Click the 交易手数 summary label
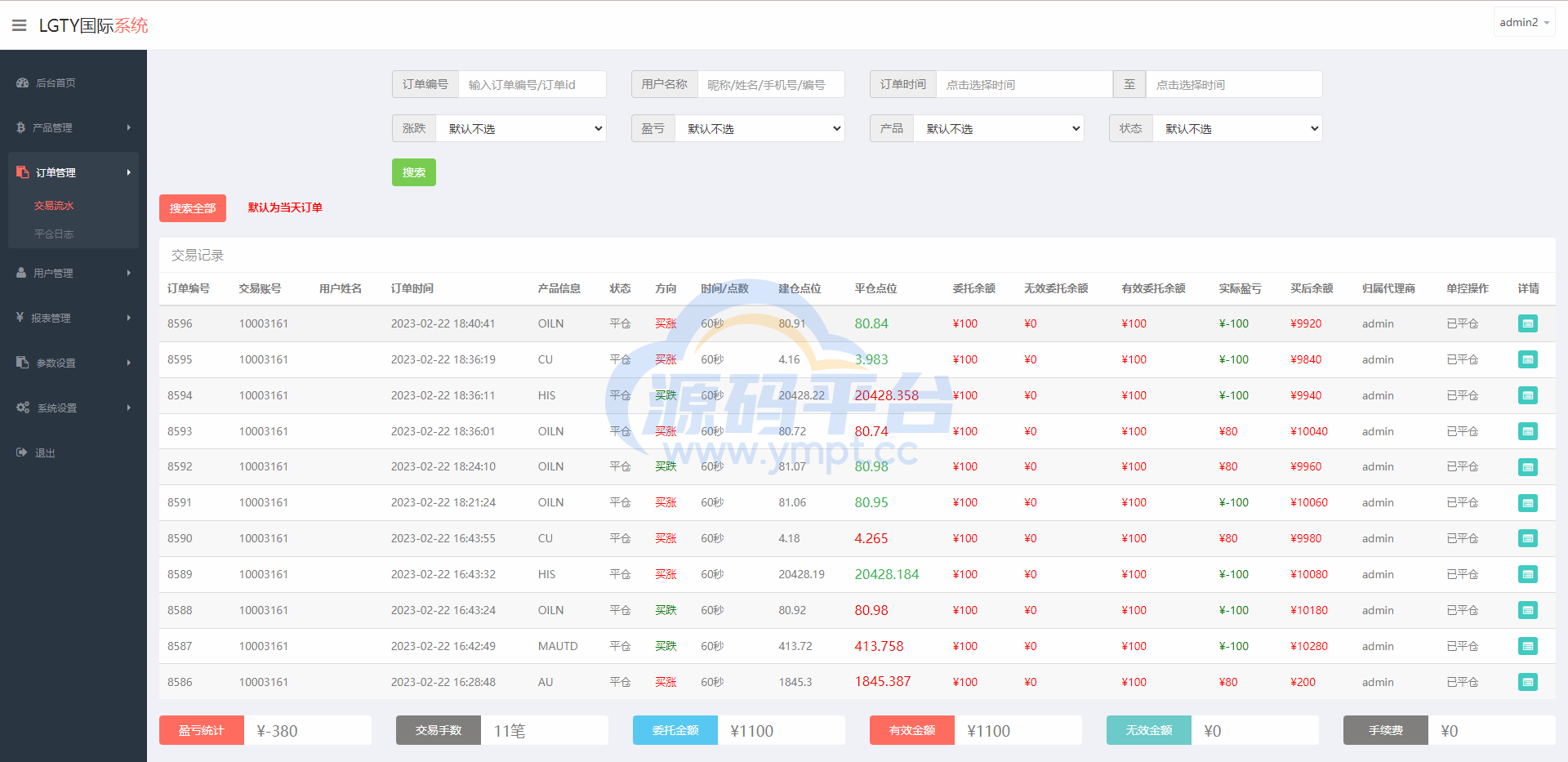 point(439,730)
